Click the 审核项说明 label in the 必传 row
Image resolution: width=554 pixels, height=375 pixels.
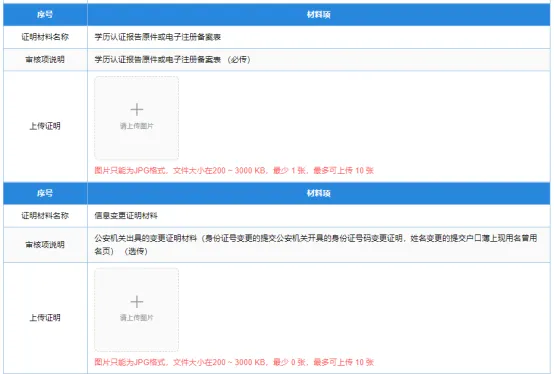(45, 59)
